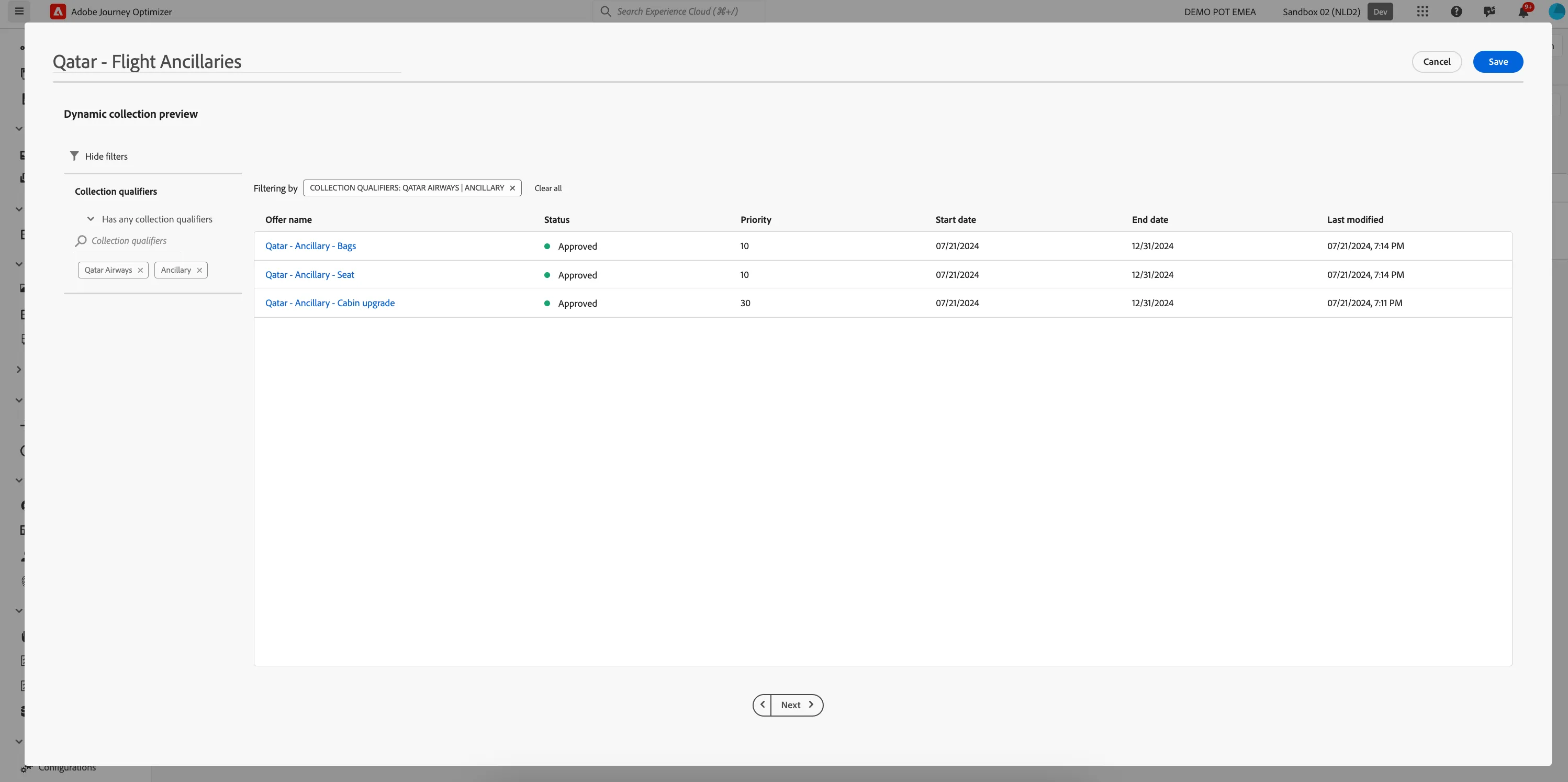Image resolution: width=1568 pixels, height=782 pixels.
Task: Click last modified 07/21/2024, 7:11 PM
Action: [x=1364, y=303]
